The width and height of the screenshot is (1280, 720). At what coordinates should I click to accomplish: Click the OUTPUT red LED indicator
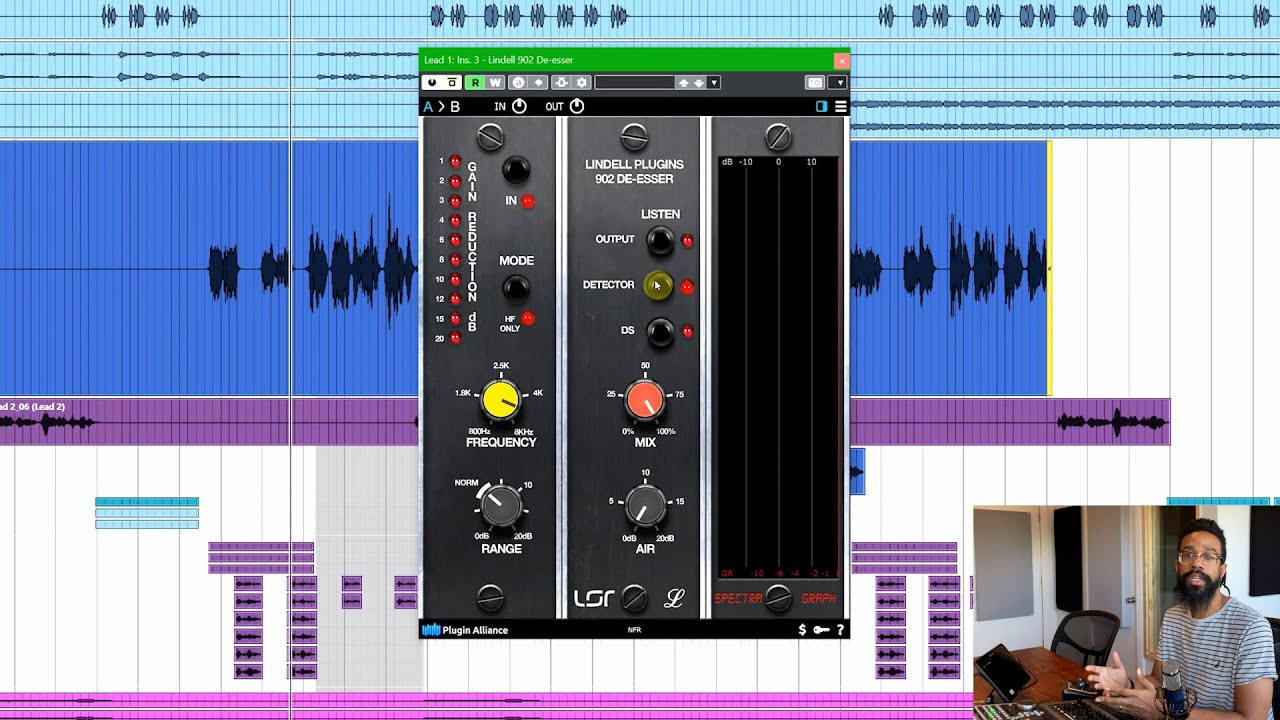(x=687, y=241)
